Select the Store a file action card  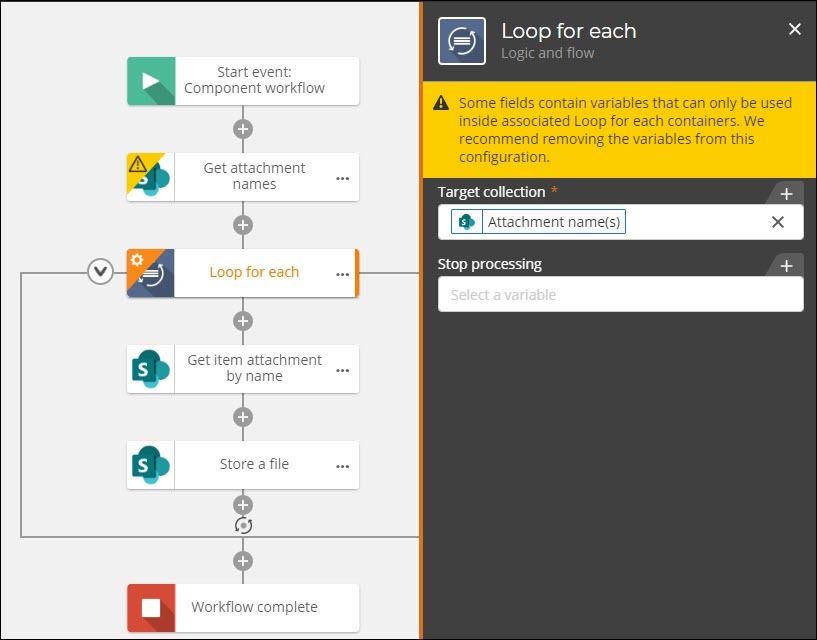243,465
